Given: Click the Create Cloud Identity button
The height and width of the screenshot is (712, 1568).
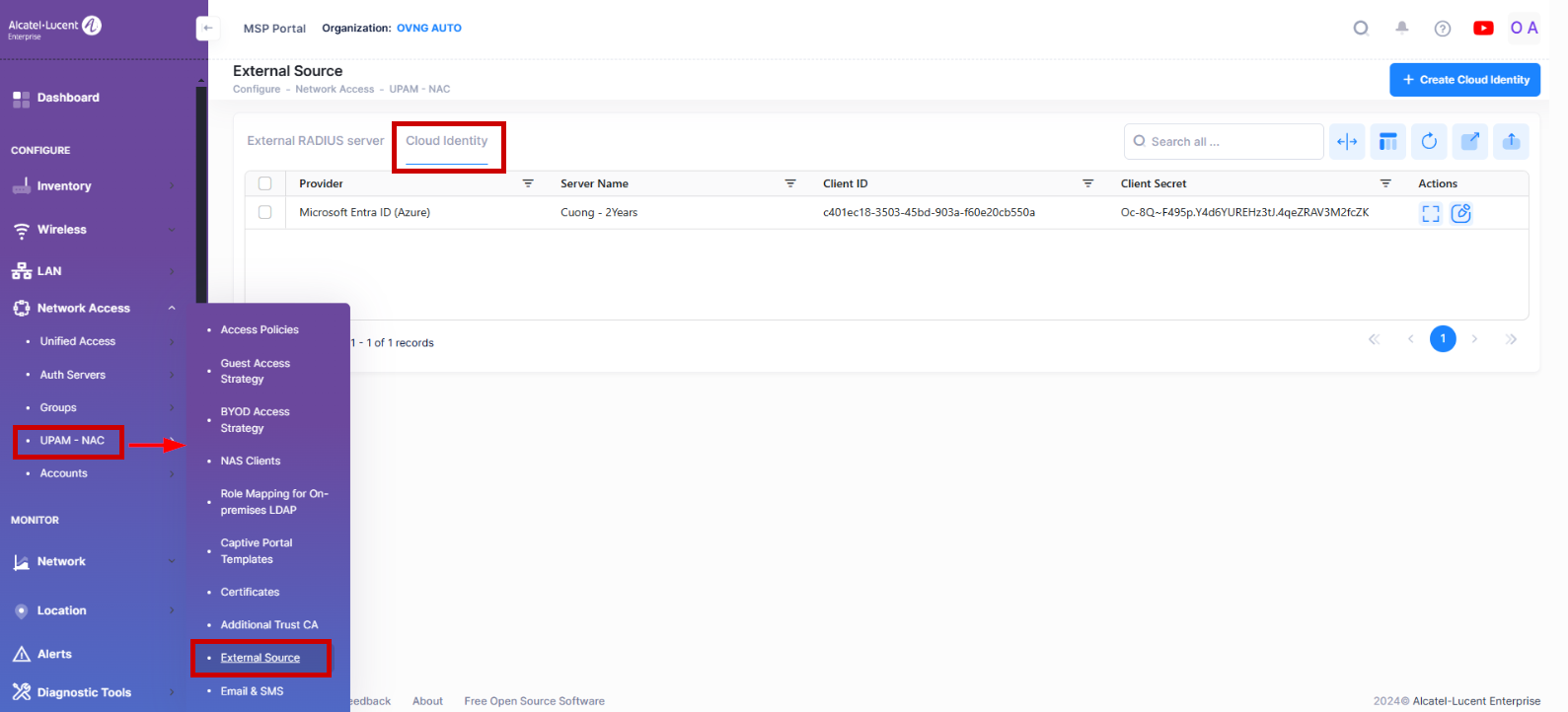Looking at the screenshot, I should pos(1464,80).
